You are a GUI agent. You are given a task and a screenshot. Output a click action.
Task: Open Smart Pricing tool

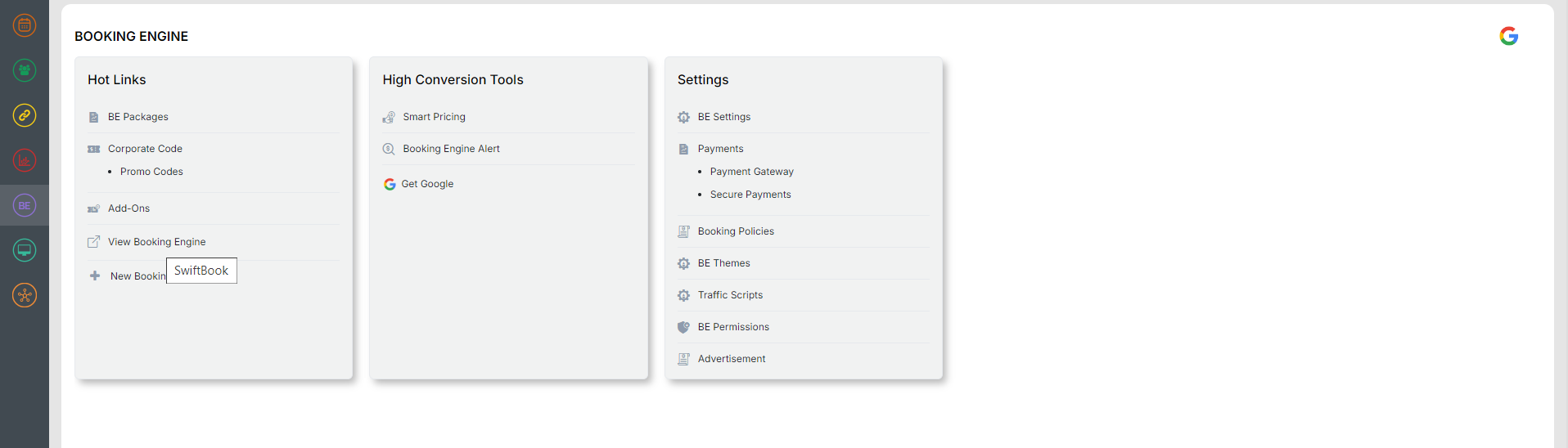click(x=434, y=117)
